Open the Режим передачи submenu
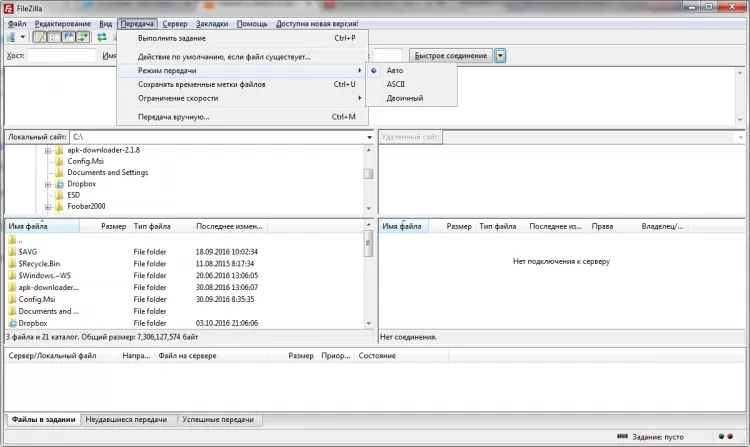Viewport: 750px width, 447px height. tap(243, 70)
